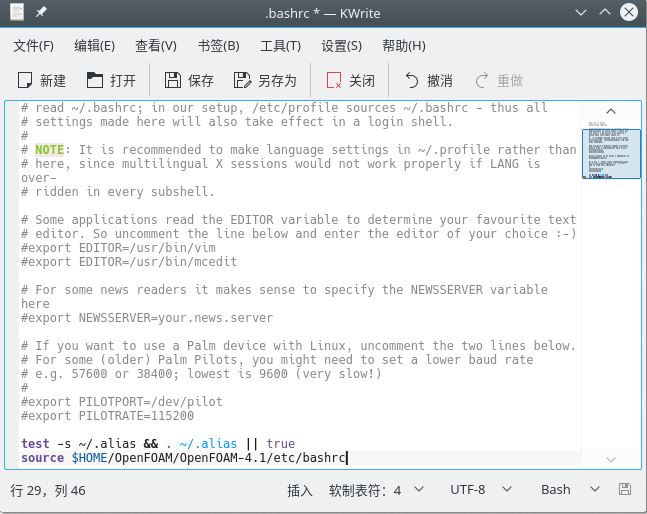Screen dimensions: 647x514
Task: Expand the Bash syntax mode dropdown
Action: click(570, 490)
